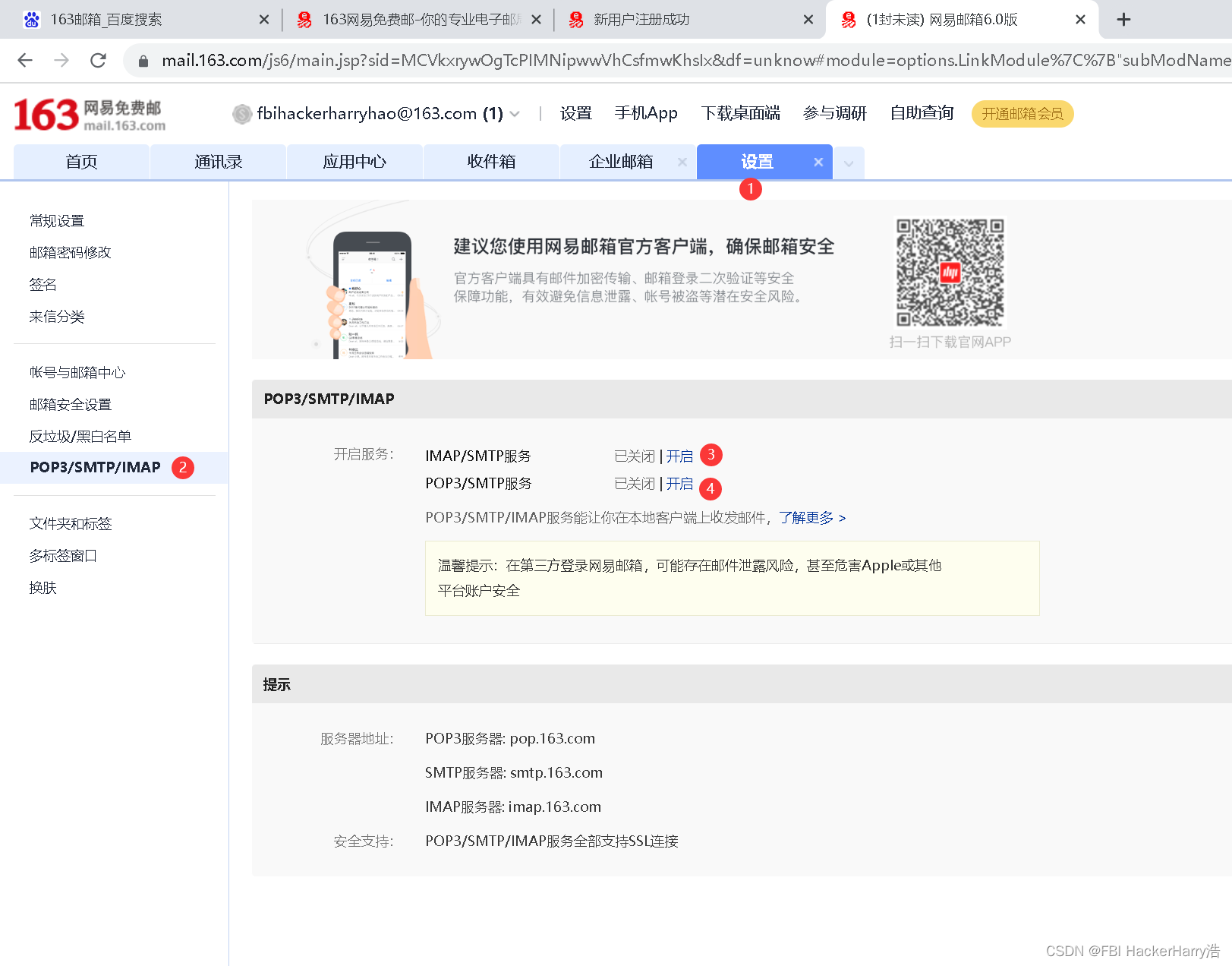
Task: Close the 163网易免费邮 browser tab
Action: click(x=537, y=20)
